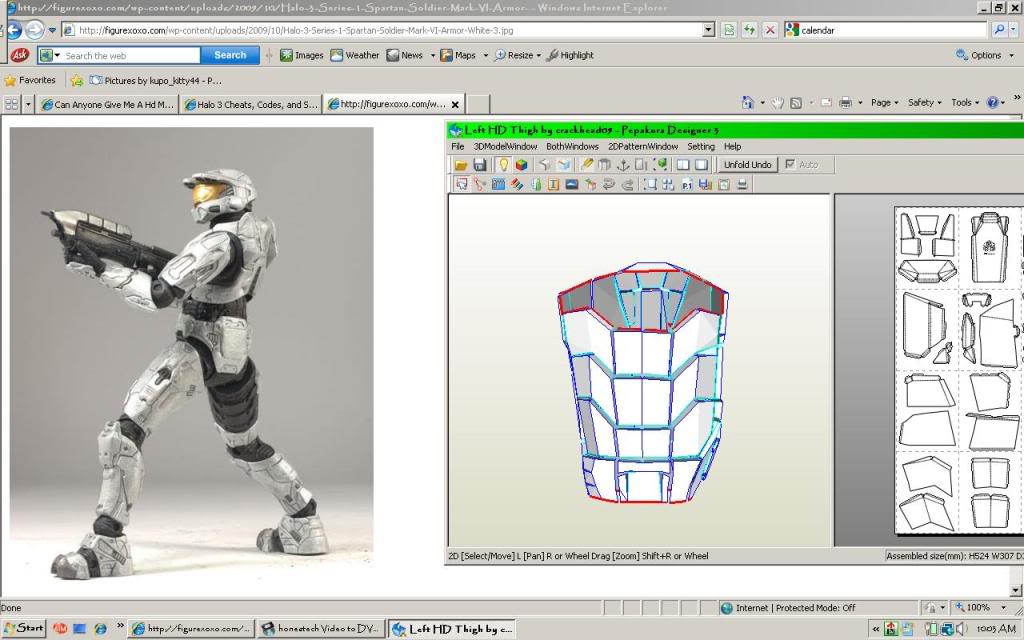Screen dimensions: 1024x640
Task: Click the Quick Tabs grid icon
Action: click(x=12, y=104)
